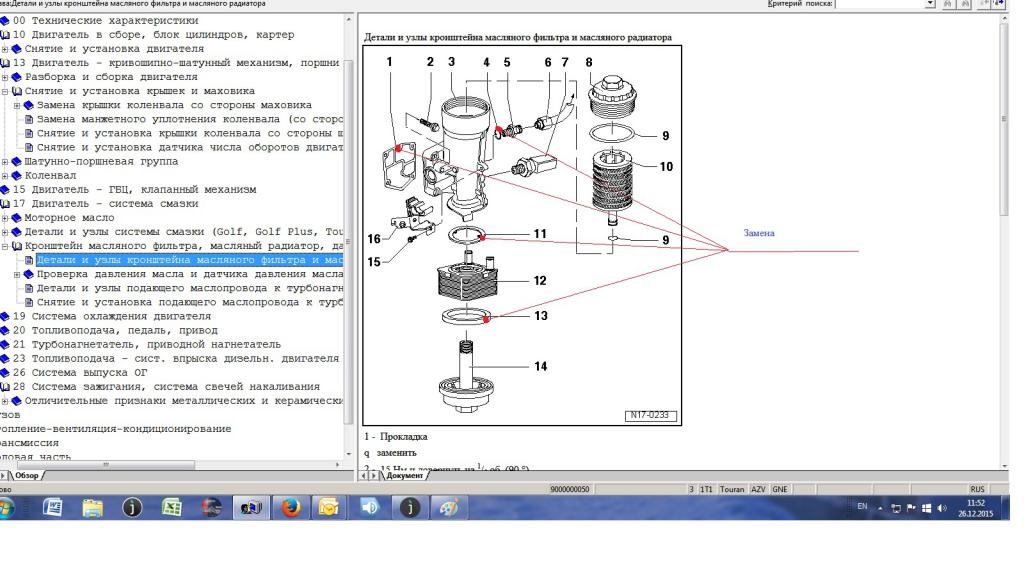The height and width of the screenshot is (576, 1024).
Task: Click book icon of '15 Двигатель - ГБЦ, клапанный механизм'
Action: coord(5,190)
